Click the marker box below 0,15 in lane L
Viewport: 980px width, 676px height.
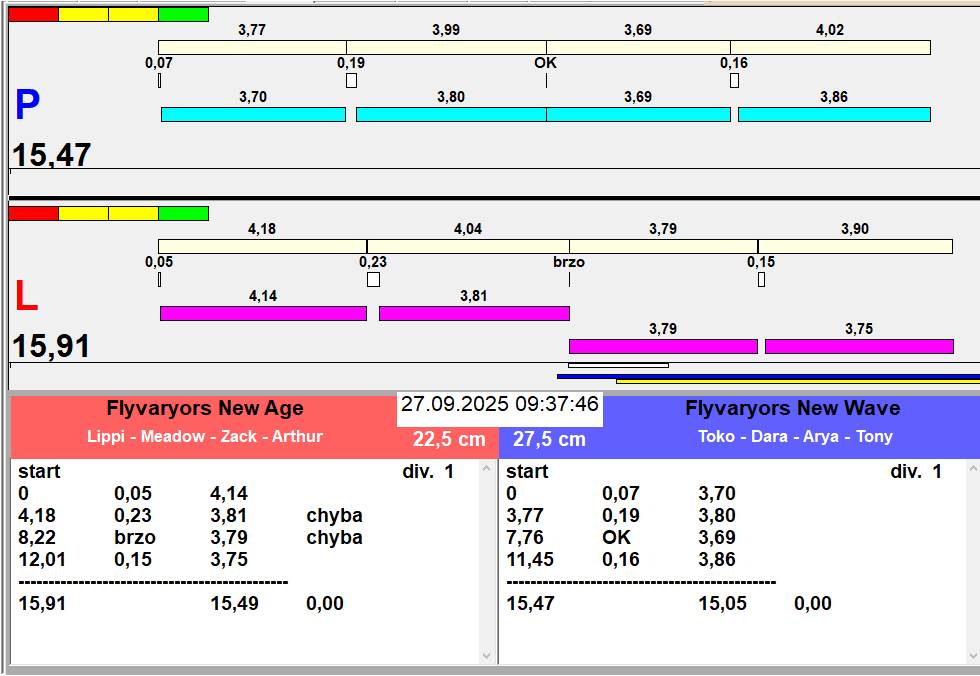tap(761, 280)
